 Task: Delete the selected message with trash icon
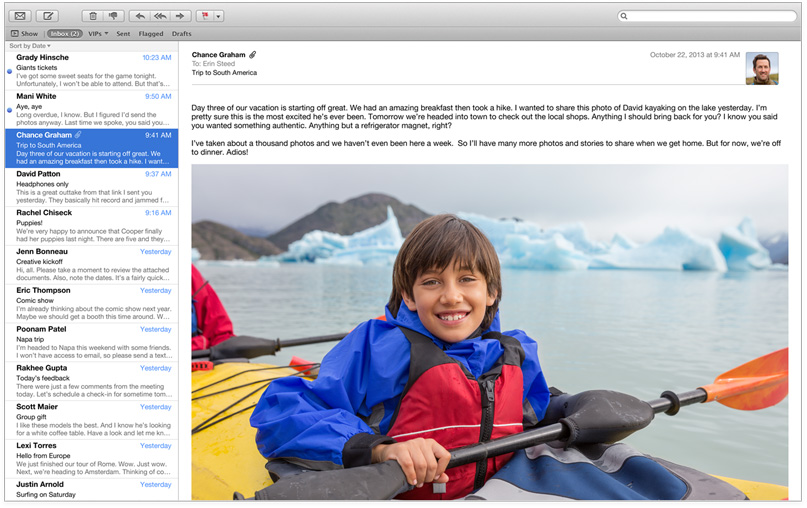pos(92,16)
